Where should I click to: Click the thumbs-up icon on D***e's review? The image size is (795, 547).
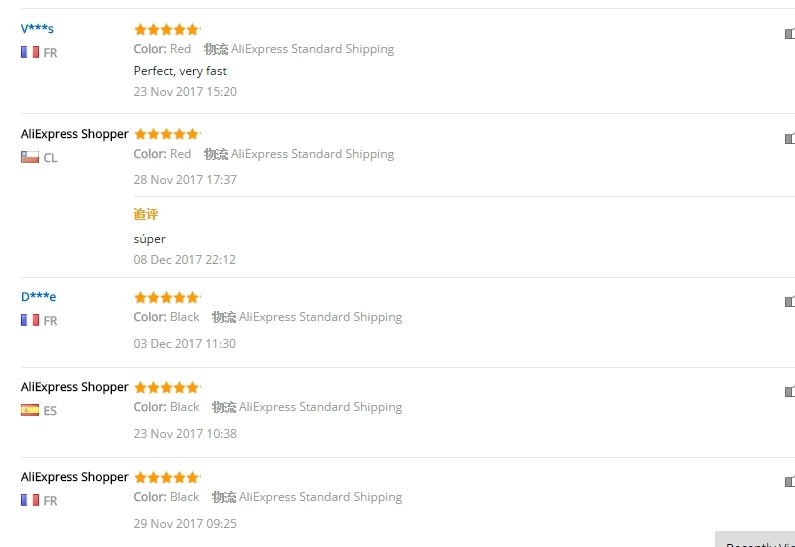pos(789,302)
